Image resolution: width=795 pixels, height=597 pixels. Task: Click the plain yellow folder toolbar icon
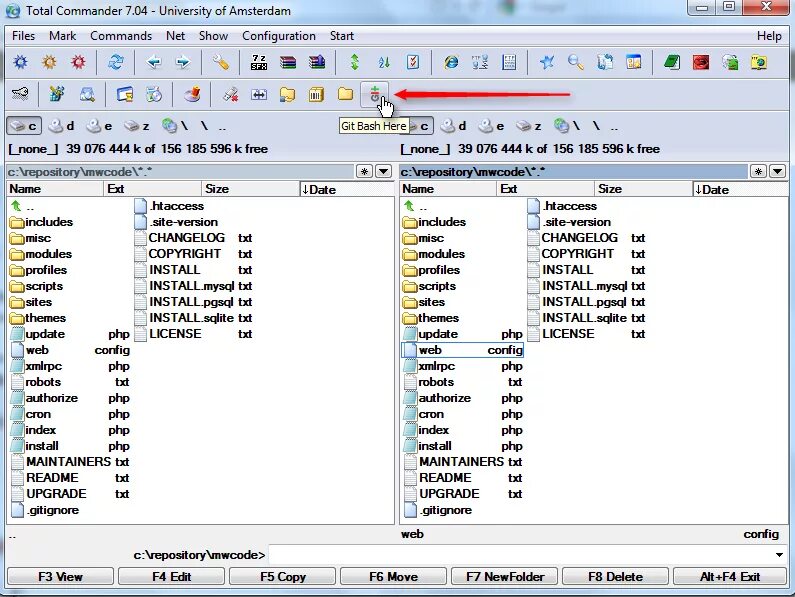[345, 94]
